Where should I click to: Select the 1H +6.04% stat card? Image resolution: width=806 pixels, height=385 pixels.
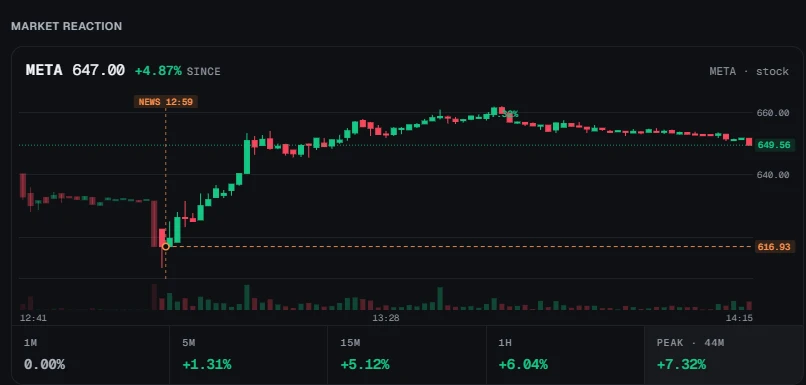point(565,355)
